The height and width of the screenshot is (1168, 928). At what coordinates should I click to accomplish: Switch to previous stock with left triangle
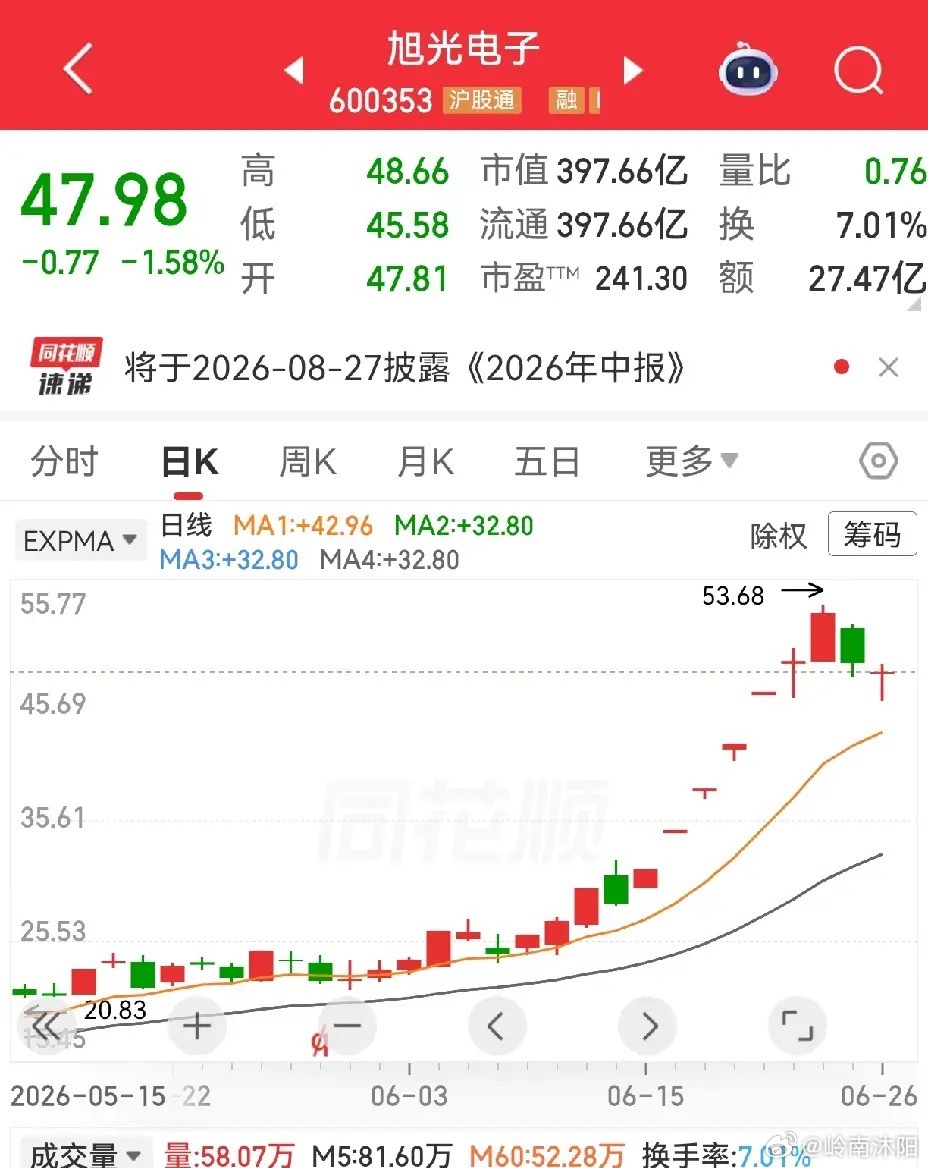click(x=294, y=70)
